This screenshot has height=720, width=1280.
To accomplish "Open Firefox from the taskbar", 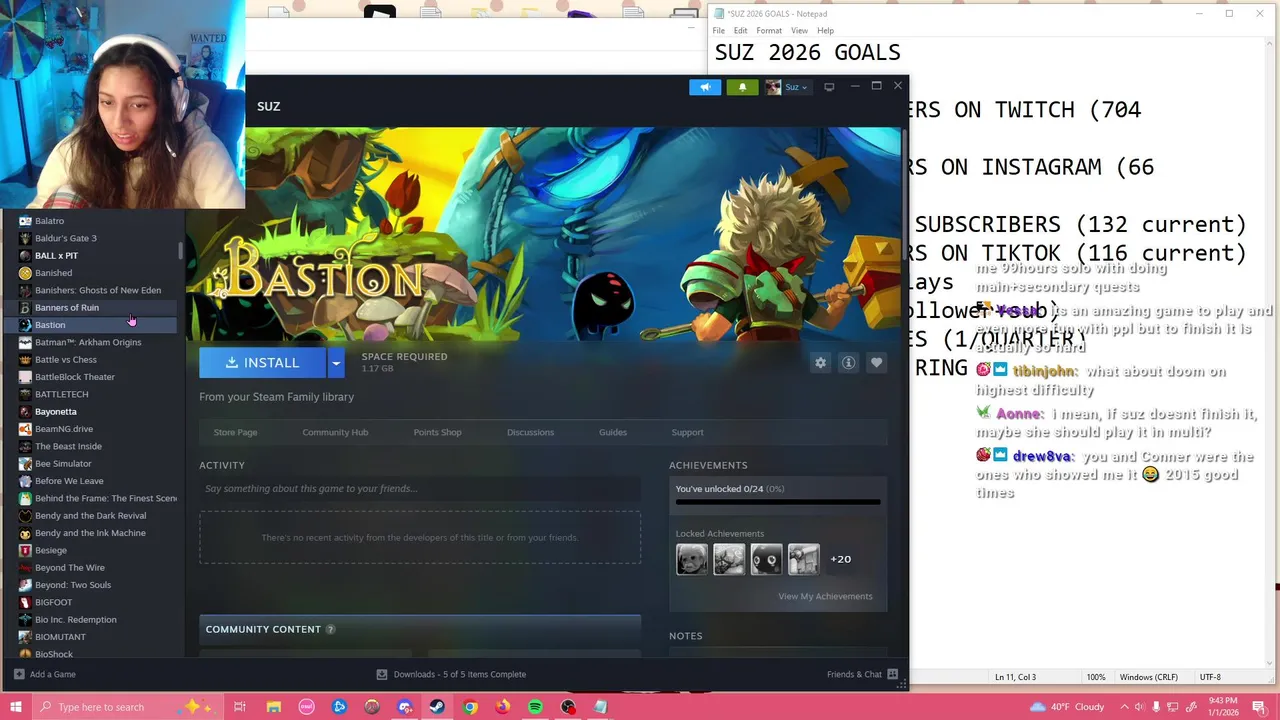I will 503,707.
